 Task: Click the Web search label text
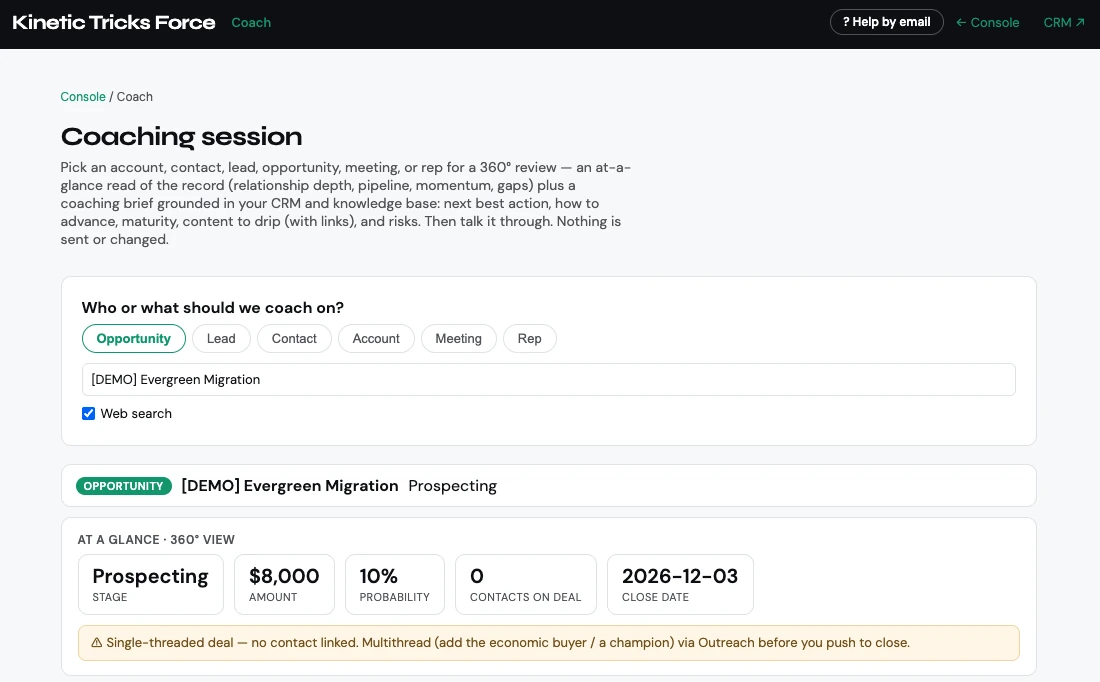pyautogui.click(x=136, y=413)
